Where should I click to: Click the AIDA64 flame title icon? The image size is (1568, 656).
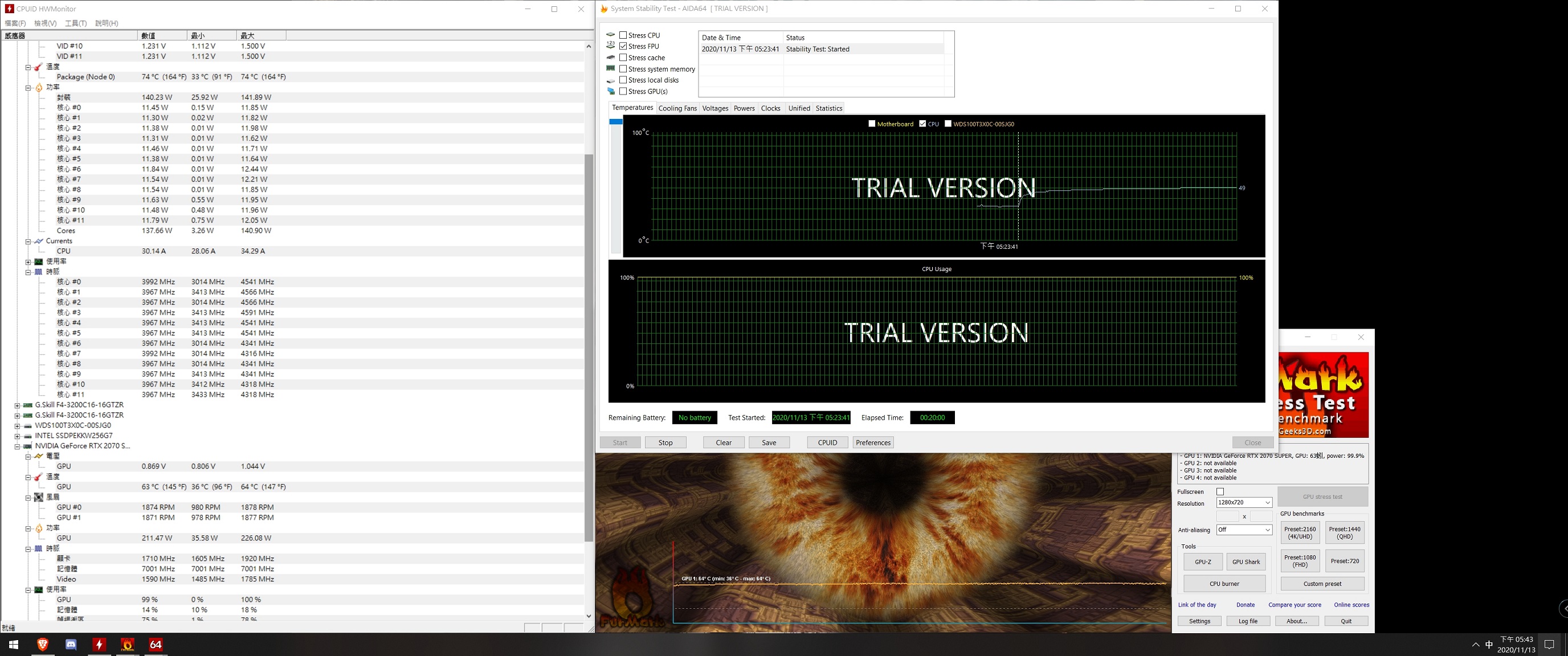pos(604,9)
